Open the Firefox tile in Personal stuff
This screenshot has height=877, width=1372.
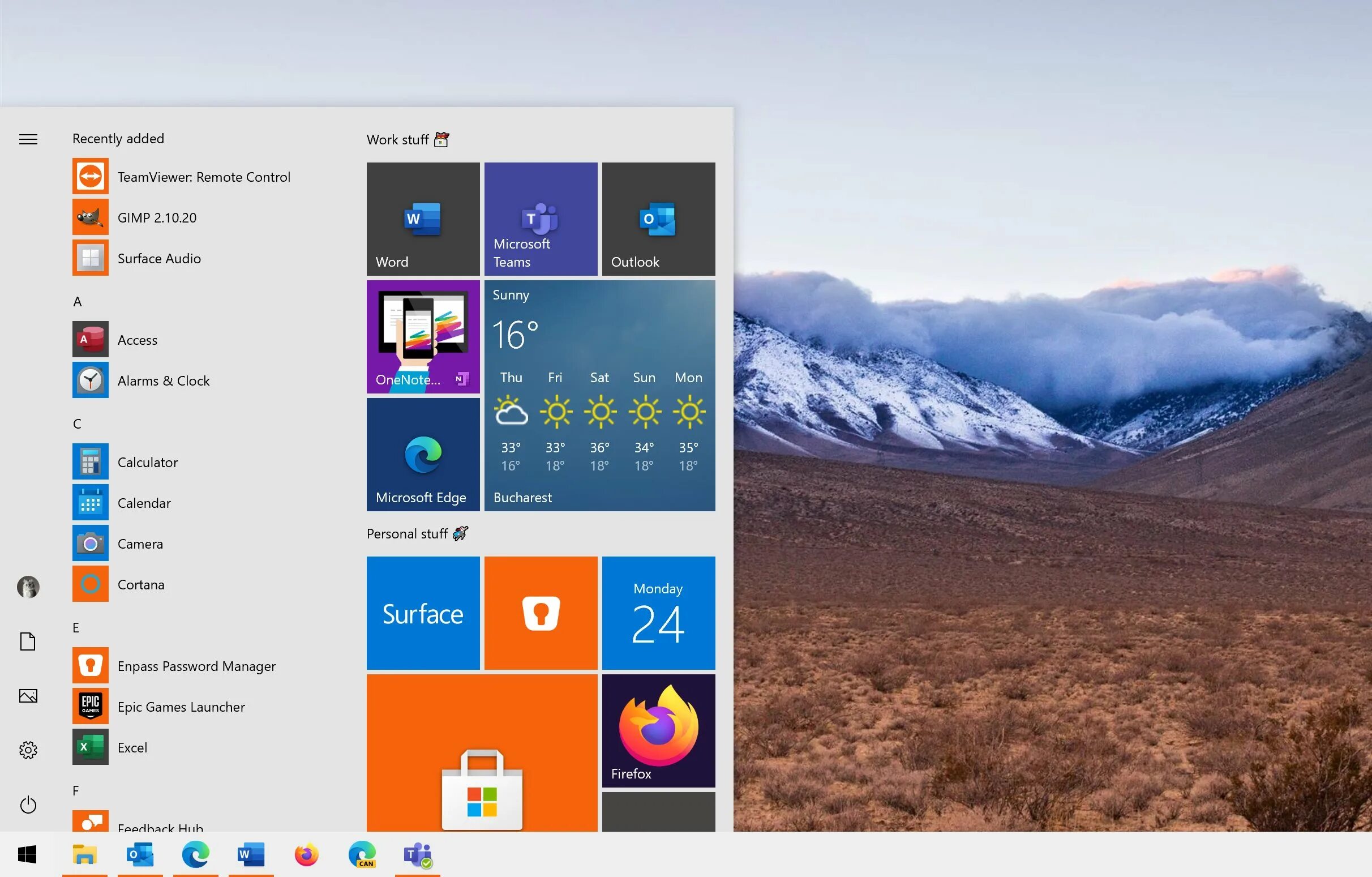point(658,730)
